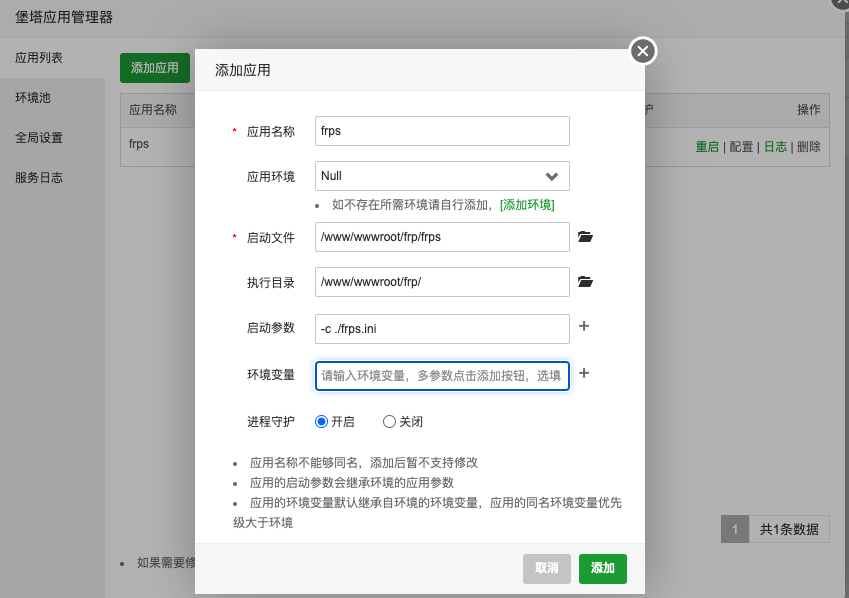The width and height of the screenshot is (849, 598).
Task: Click plus icon next to 环境变量
Action: [x=584, y=373]
